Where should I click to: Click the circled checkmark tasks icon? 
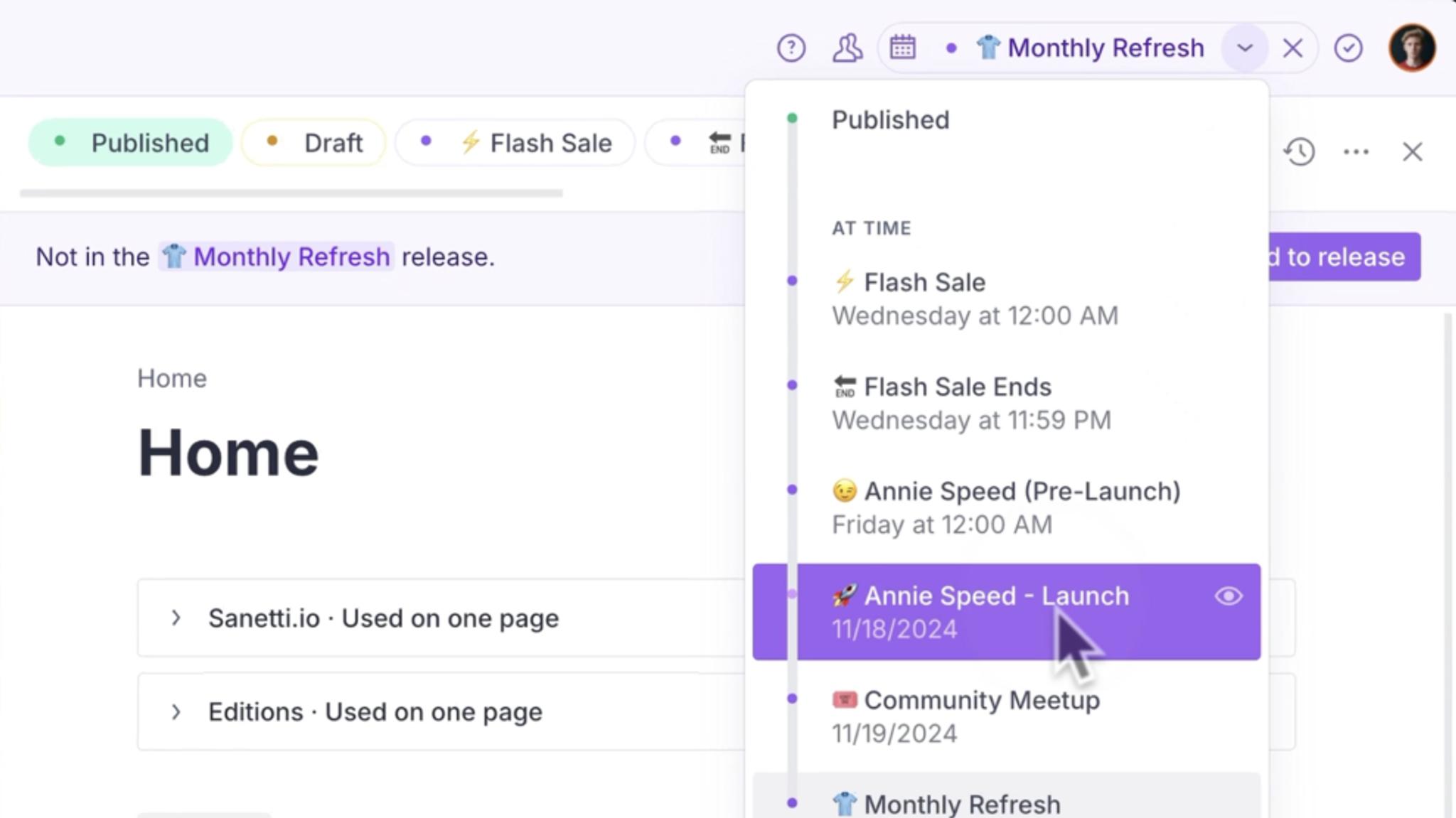[1348, 48]
